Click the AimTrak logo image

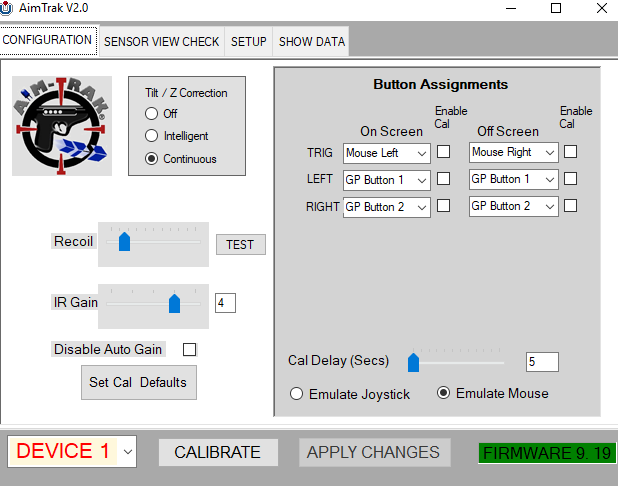62,126
